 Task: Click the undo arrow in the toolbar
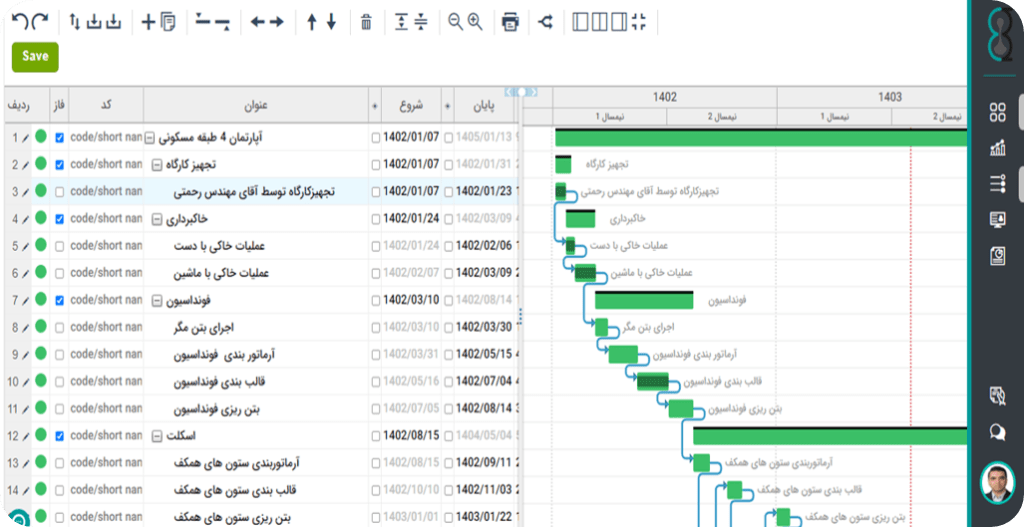point(21,21)
